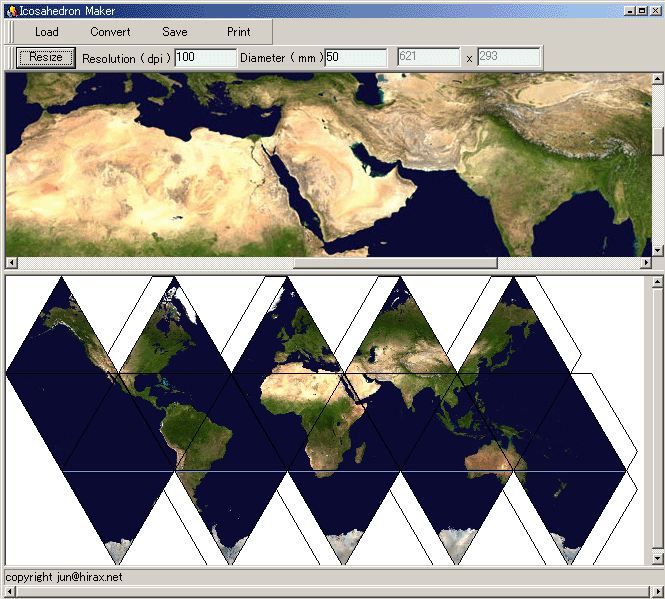
Task: Click the source map's vertical scrollbar thumb
Action: (657, 140)
